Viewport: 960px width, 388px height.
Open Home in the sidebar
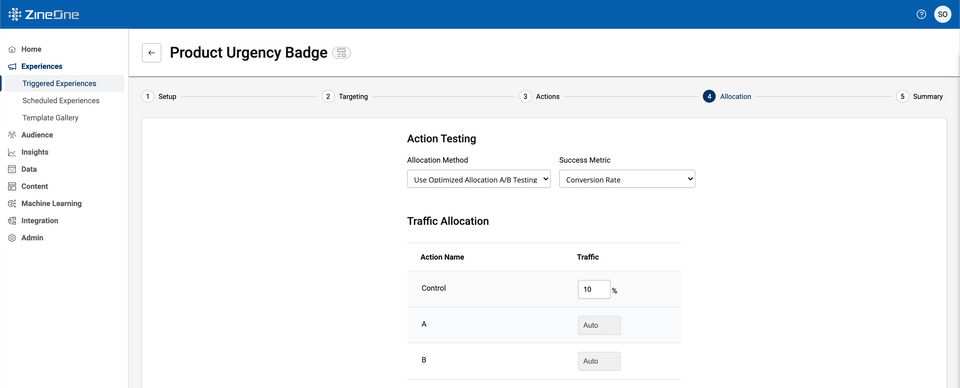pos(31,49)
